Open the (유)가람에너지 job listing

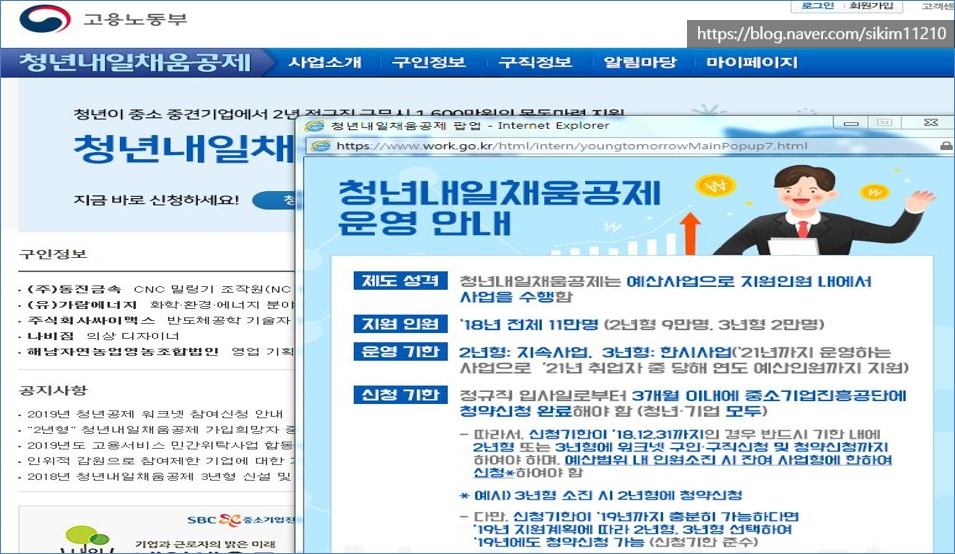pyautogui.click(x=161, y=304)
